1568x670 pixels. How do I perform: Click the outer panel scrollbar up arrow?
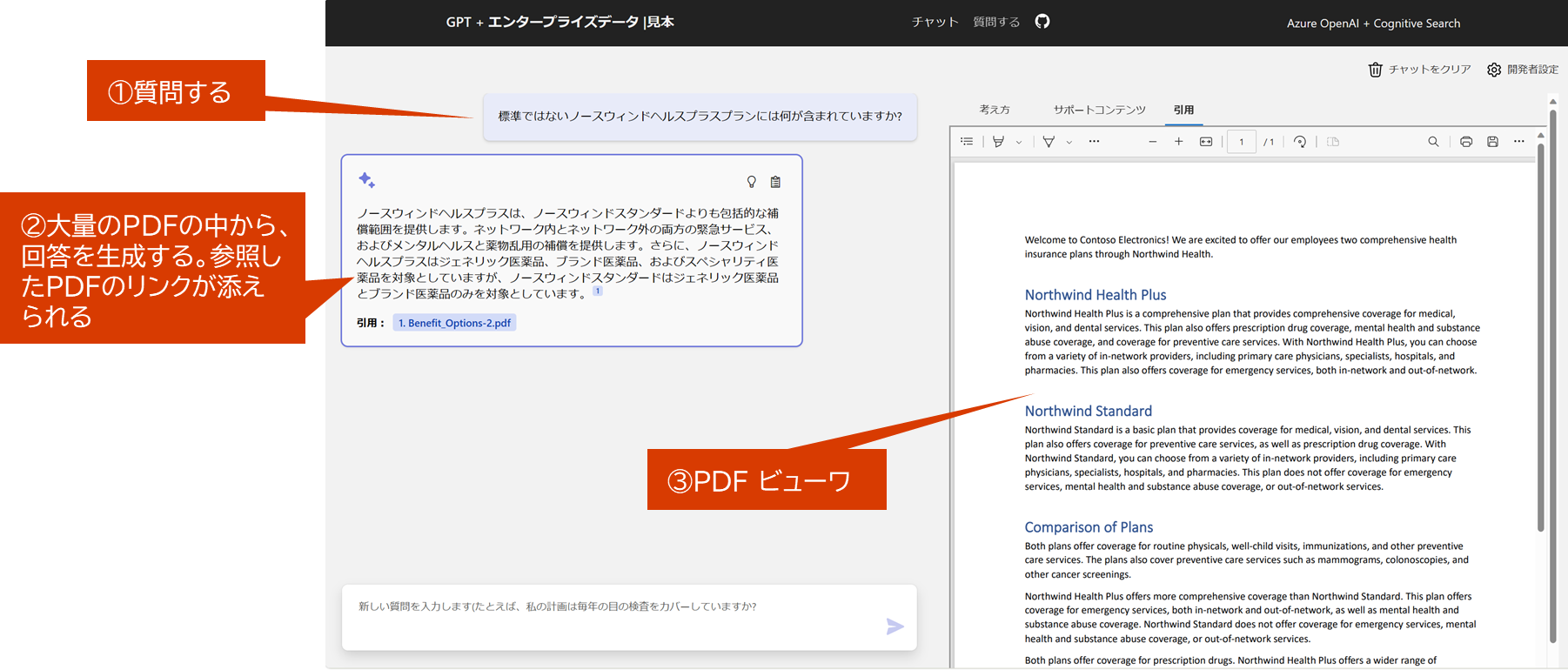[x=1553, y=102]
